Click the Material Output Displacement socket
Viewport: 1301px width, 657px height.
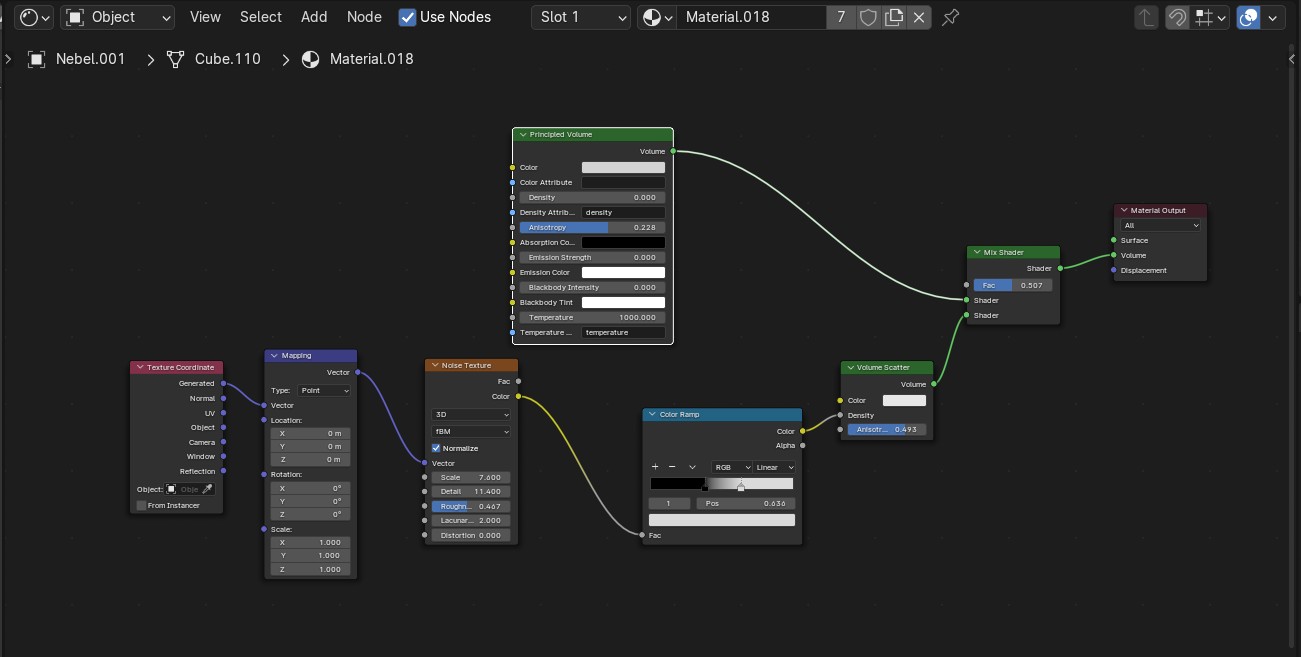[1114, 270]
